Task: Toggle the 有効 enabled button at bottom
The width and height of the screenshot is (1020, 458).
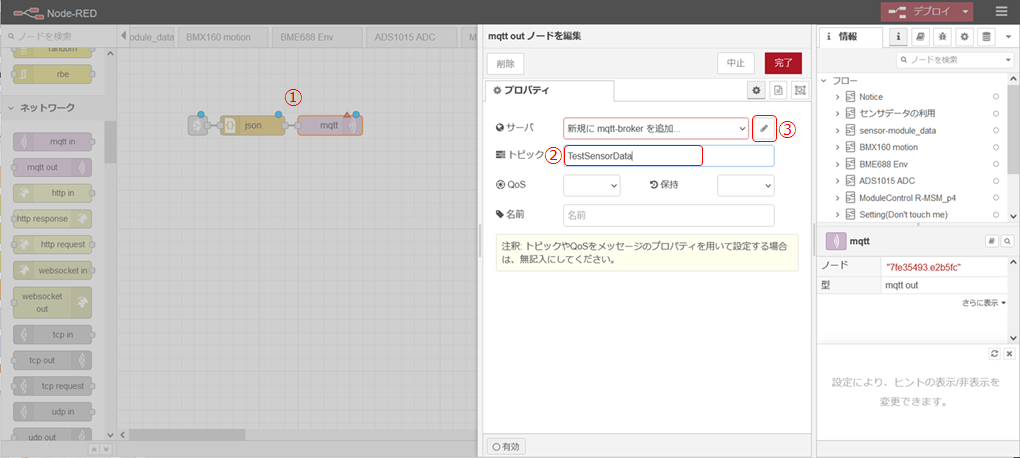Action: point(508,446)
